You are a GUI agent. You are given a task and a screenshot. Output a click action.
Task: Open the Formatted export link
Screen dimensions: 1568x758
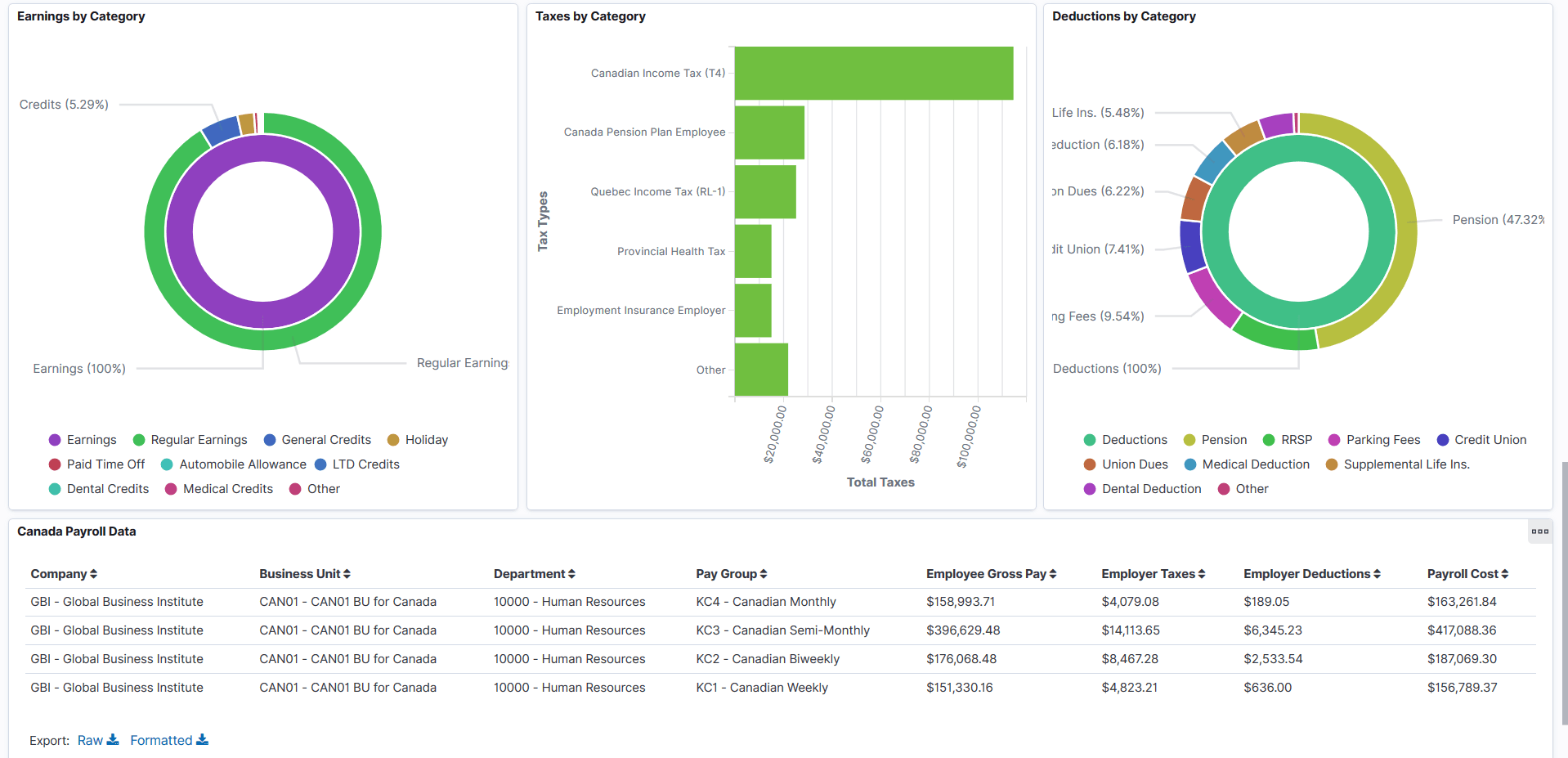pos(160,740)
